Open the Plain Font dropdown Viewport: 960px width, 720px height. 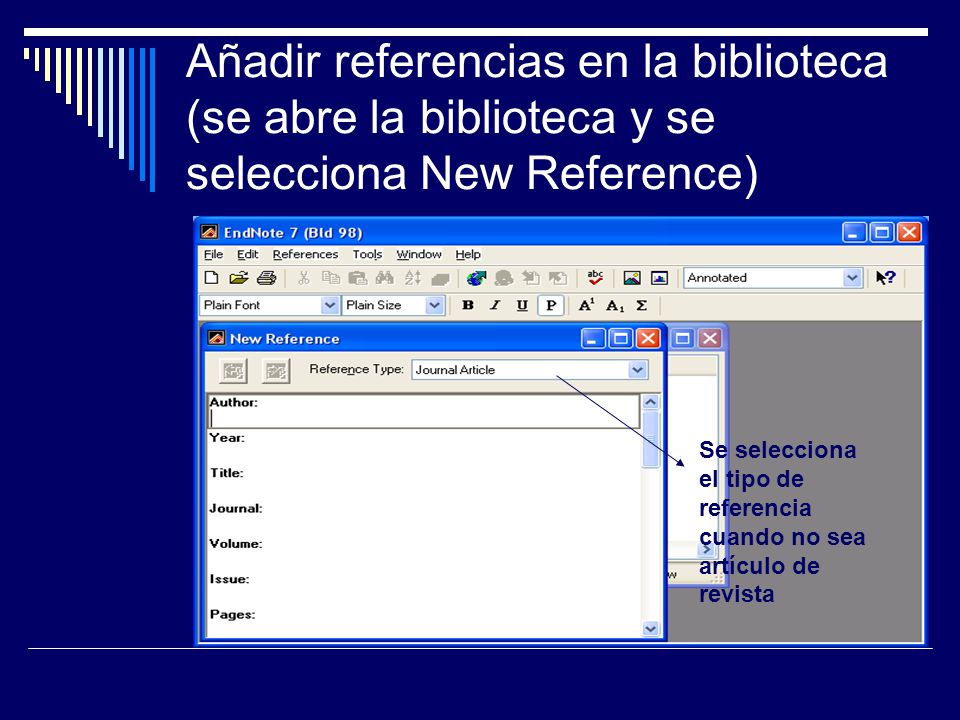point(329,305)
